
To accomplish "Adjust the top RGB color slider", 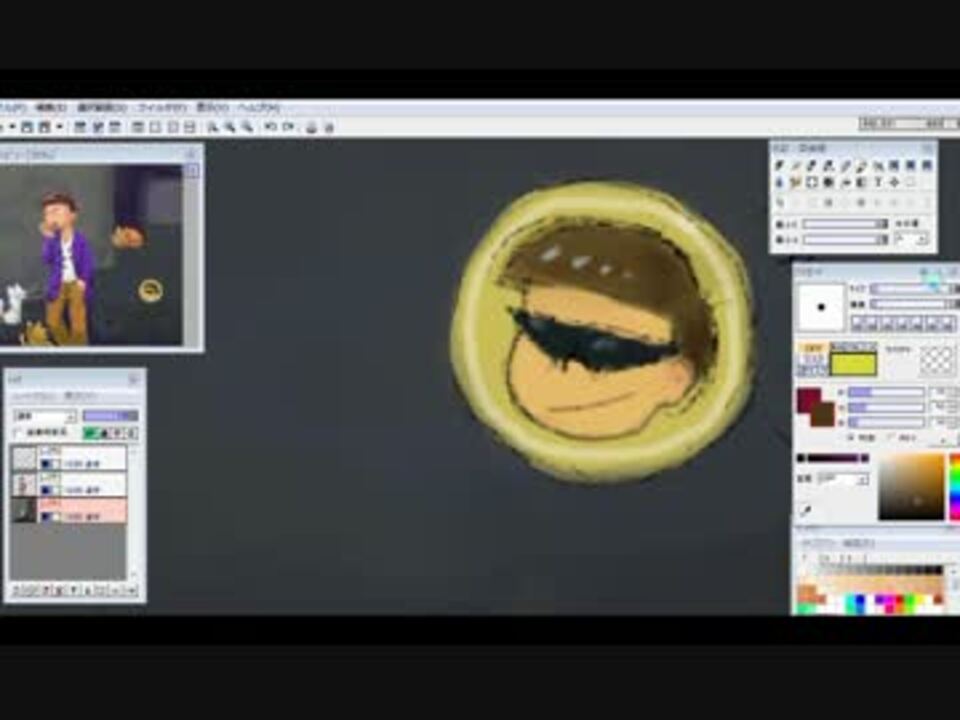I will click(886, 392).
